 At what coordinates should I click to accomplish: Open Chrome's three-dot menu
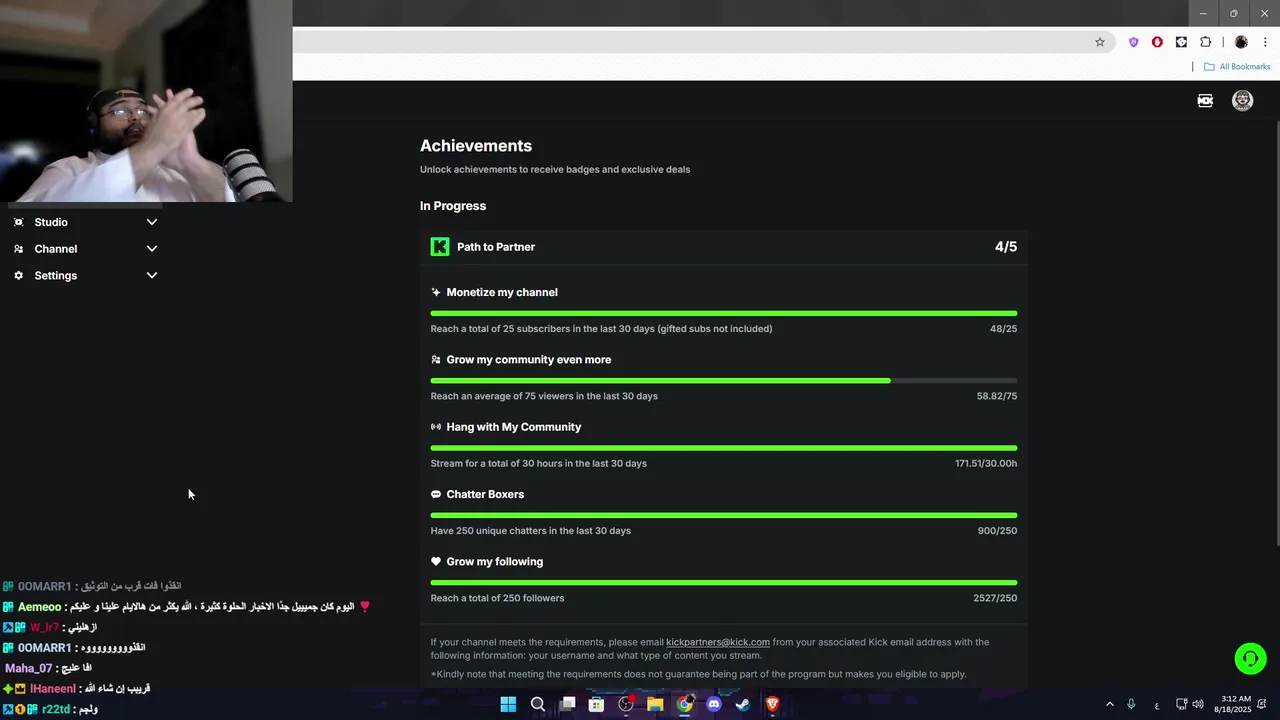(1264, 42)
